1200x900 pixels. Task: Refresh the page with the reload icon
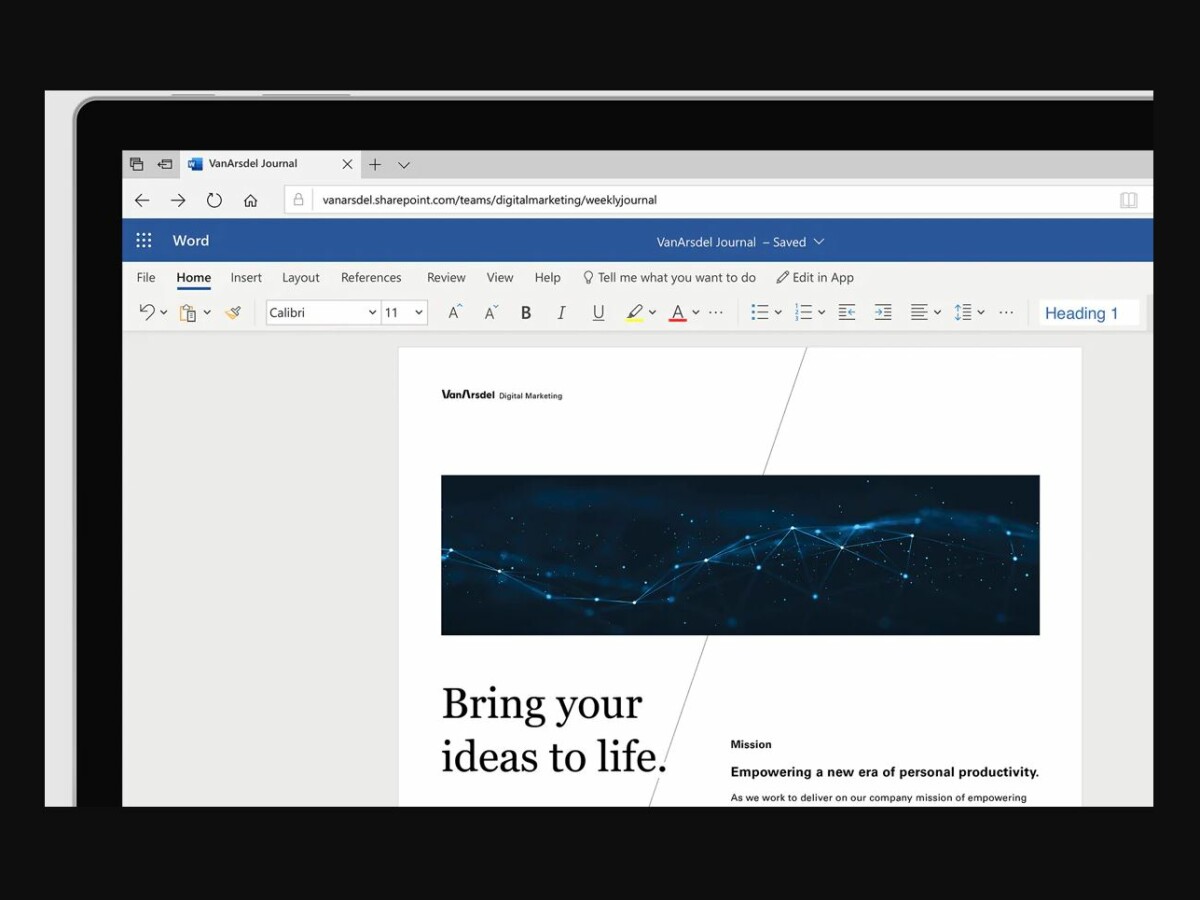(214, 200)
